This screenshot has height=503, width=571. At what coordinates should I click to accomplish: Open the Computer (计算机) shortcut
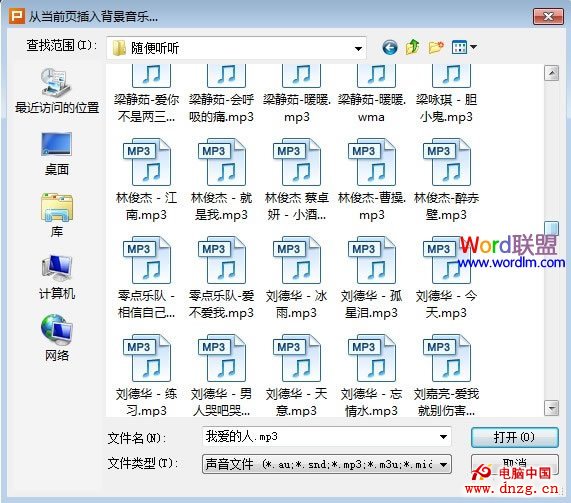57,278
